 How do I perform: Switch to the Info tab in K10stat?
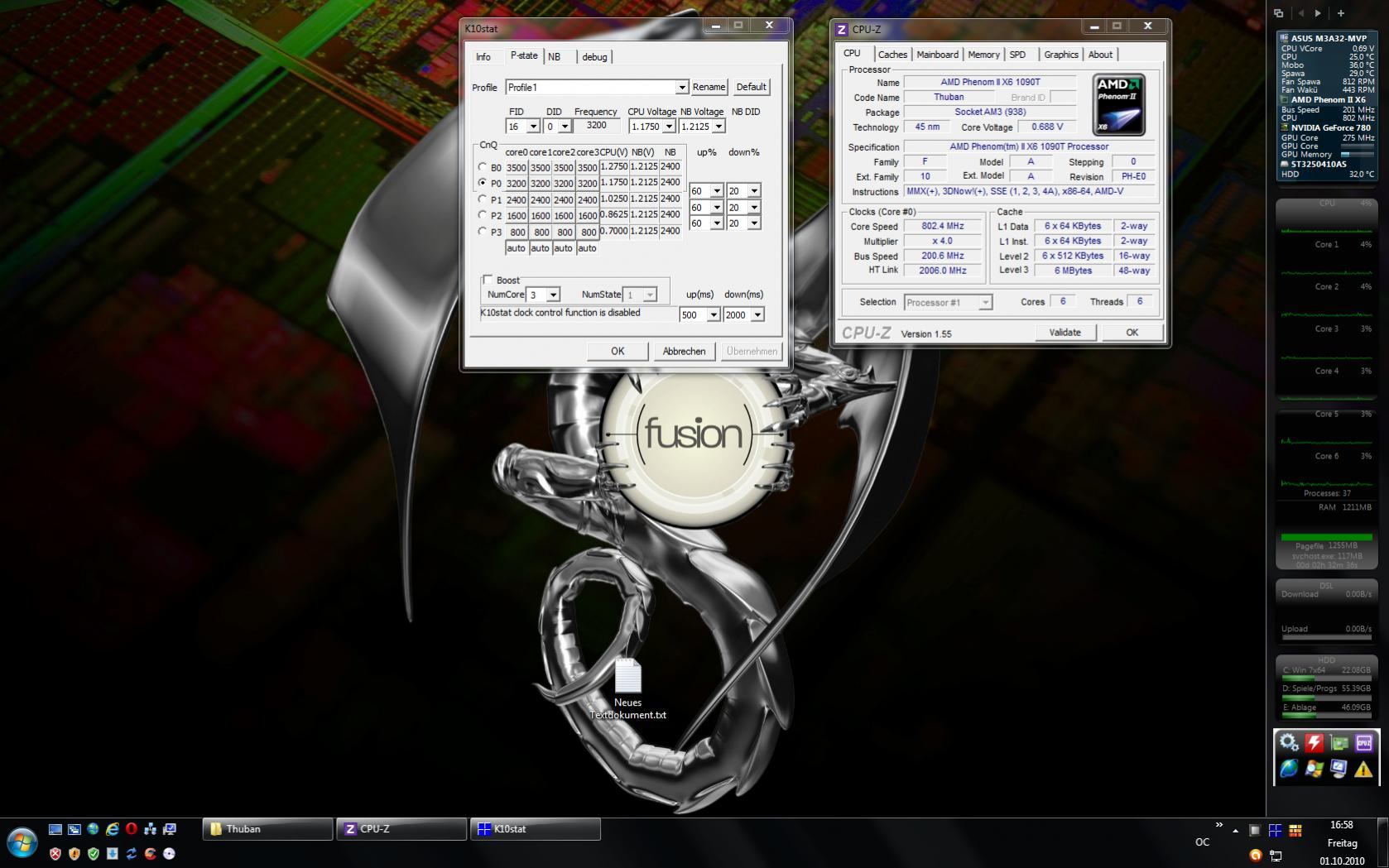pos(483,57)
